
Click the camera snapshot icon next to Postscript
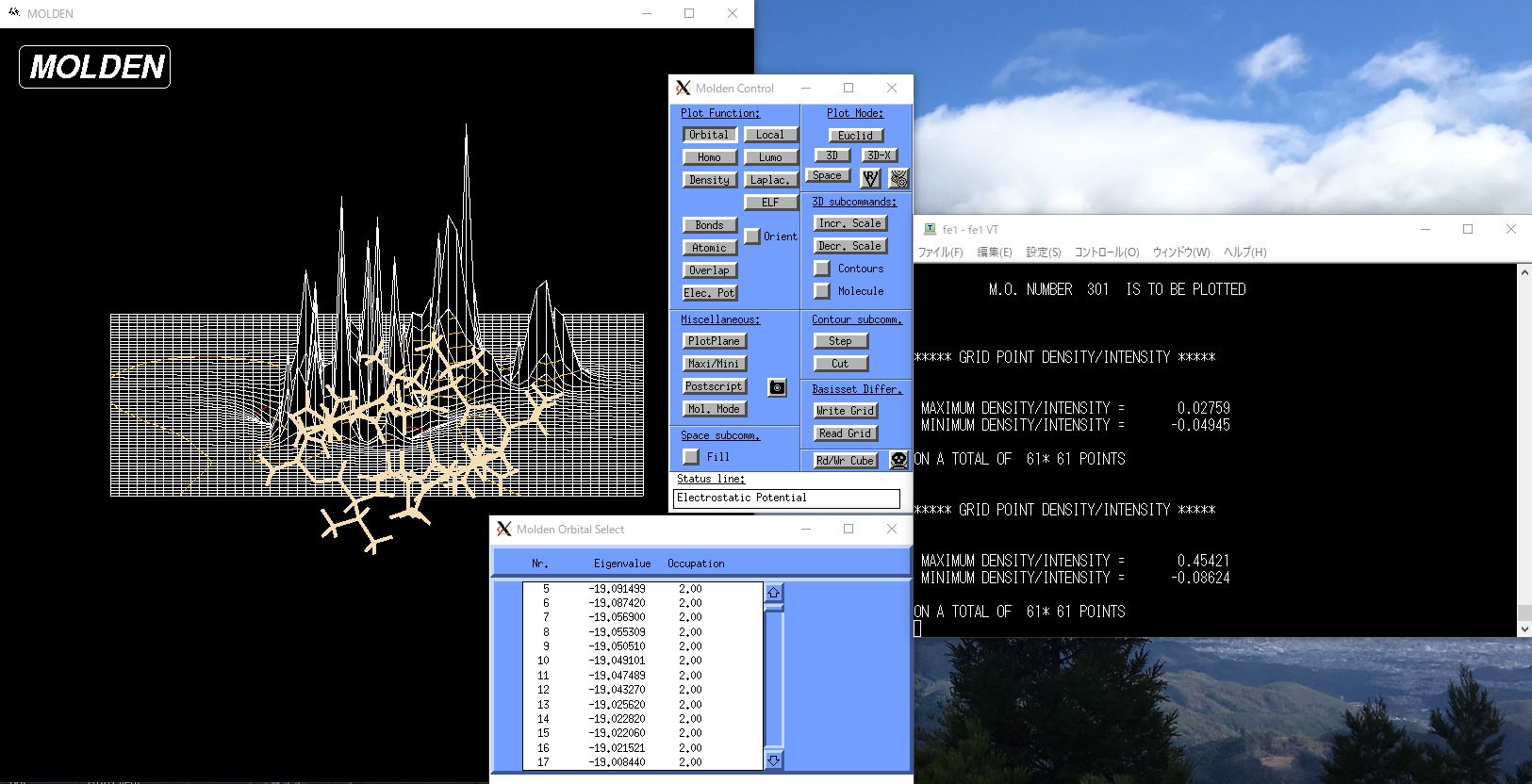tap(777, 387)
